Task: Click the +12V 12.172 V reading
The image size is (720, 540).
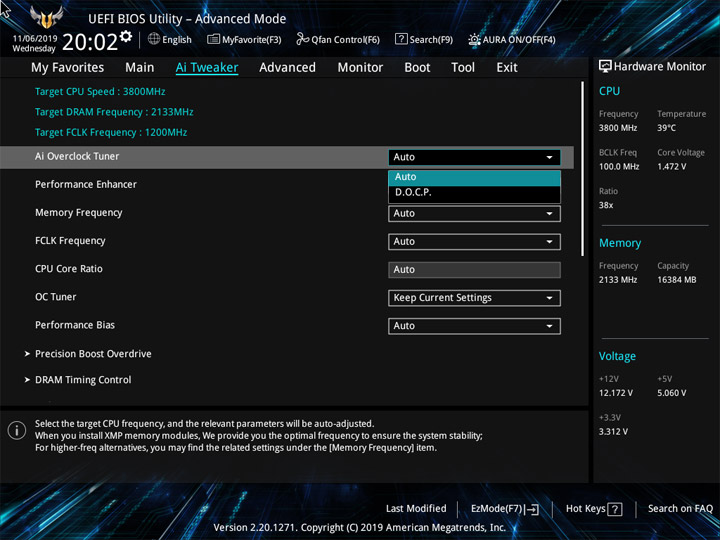Action: pyautogui.click(x=616, y=393)
